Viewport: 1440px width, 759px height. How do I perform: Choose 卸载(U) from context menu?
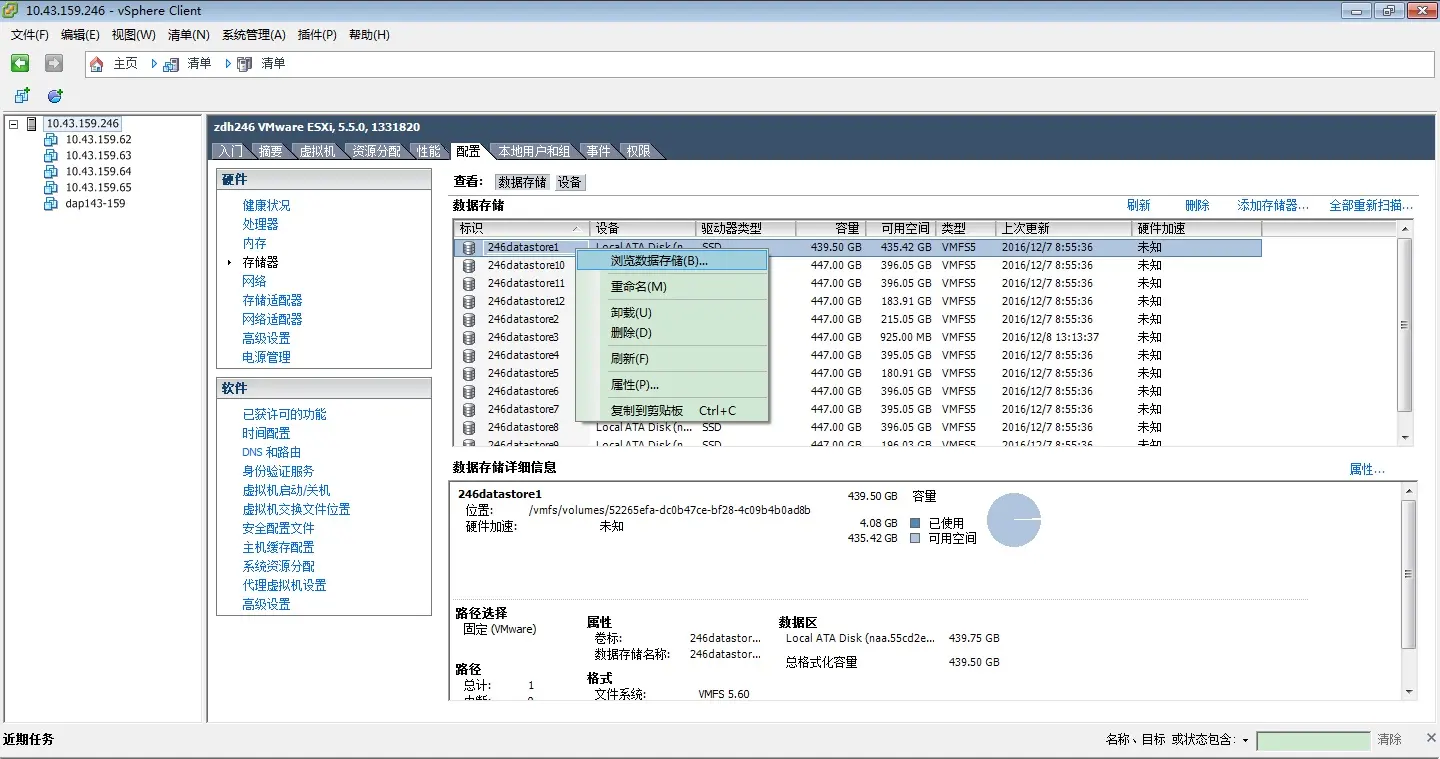(672, 313)
